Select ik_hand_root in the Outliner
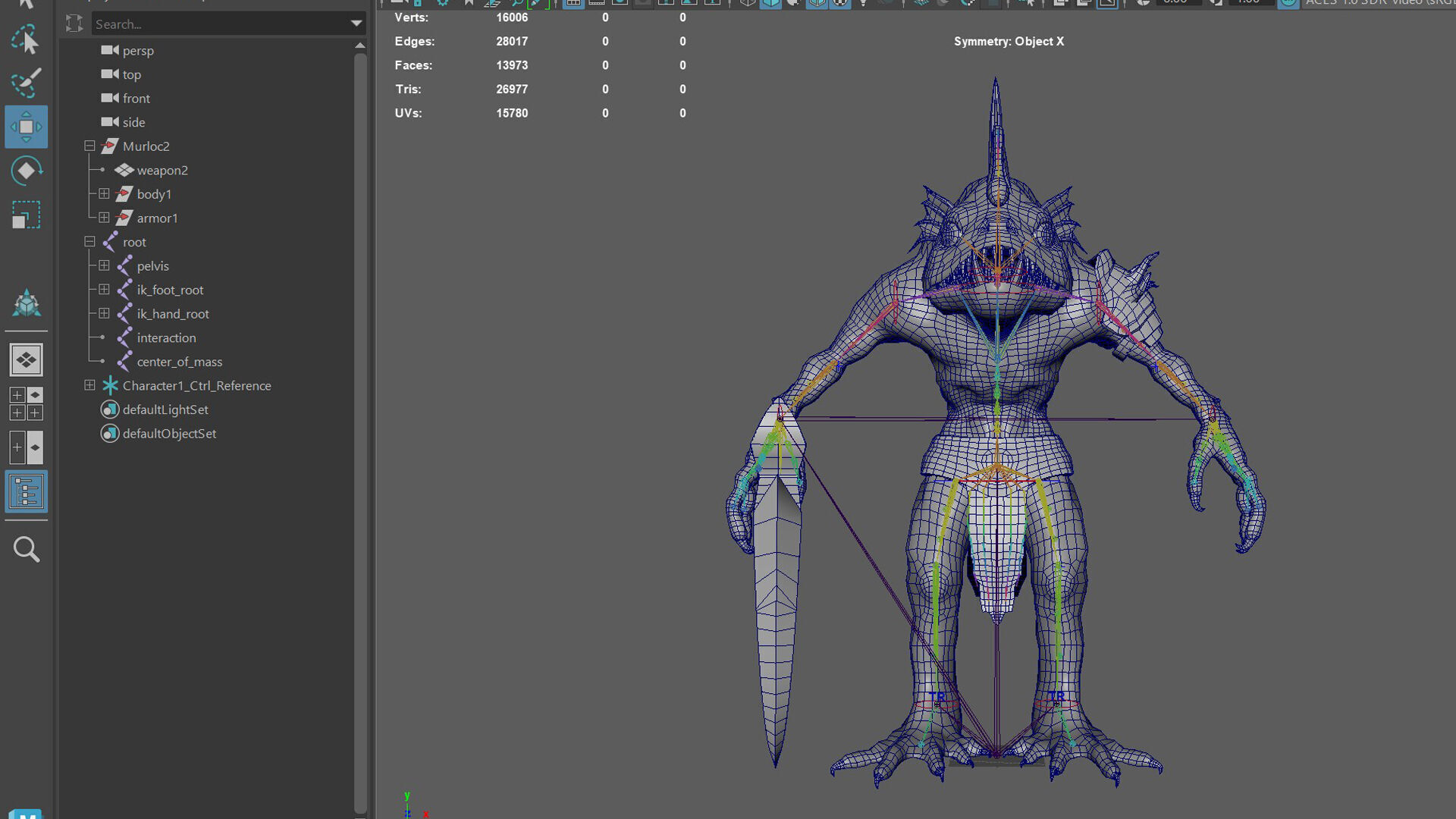The height and width of the screenshot is (819, 1456). (x=173, y=314)
